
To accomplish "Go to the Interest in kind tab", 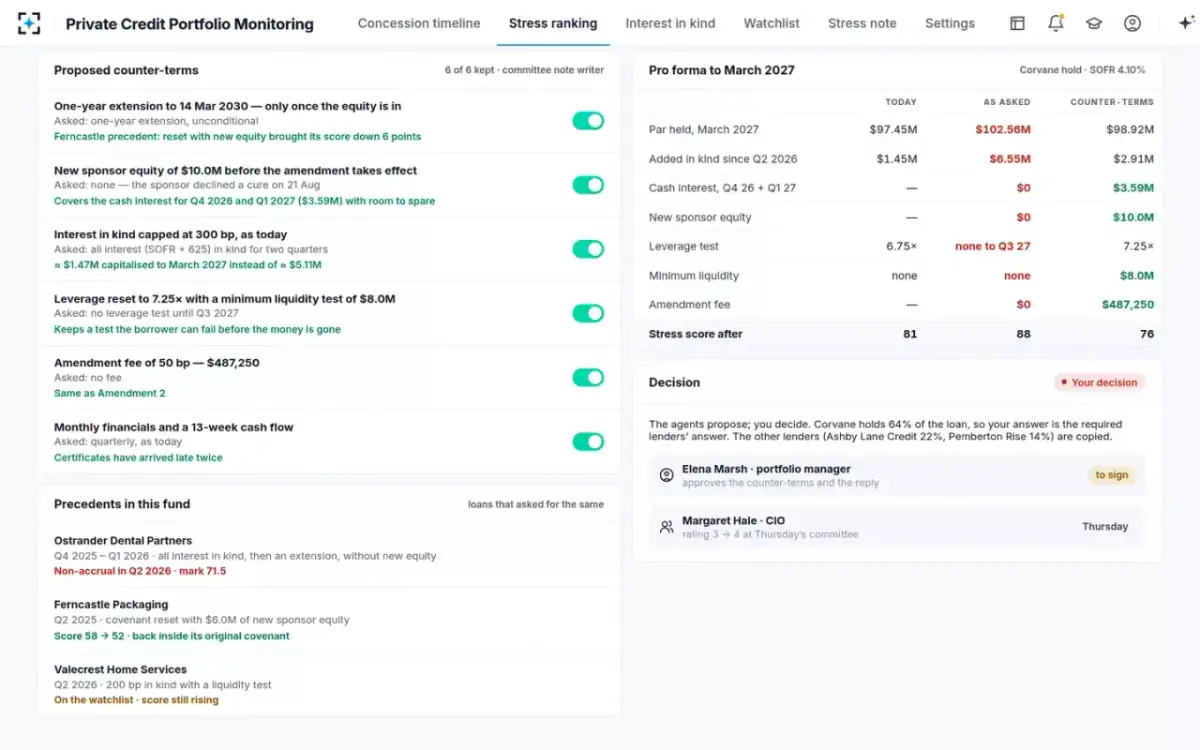I will coord(671,23).
